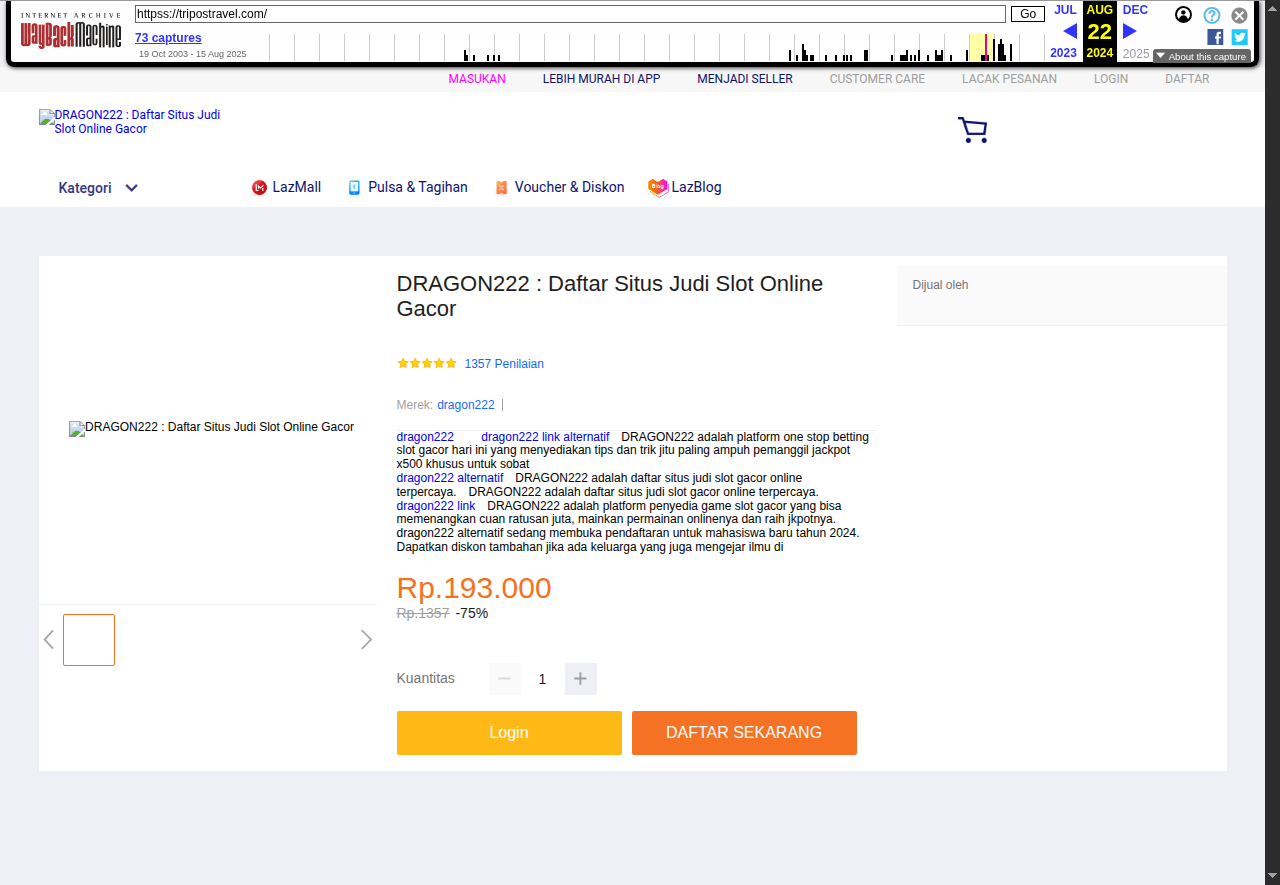This screenshot has height=885, width=1280.
Task: Increase quantity with plus button
Action: 580,679
